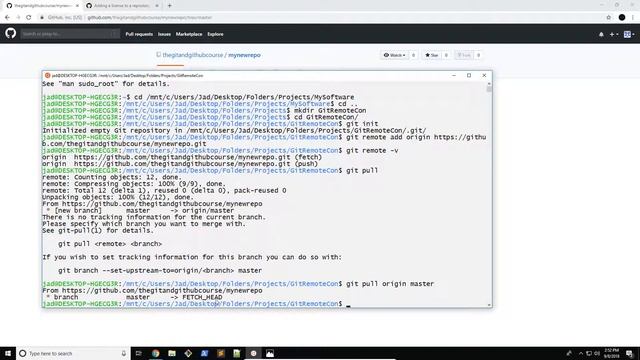640x360 pixels.
Task: Open the GitHub user avatar dropdown
Action: 629,35
